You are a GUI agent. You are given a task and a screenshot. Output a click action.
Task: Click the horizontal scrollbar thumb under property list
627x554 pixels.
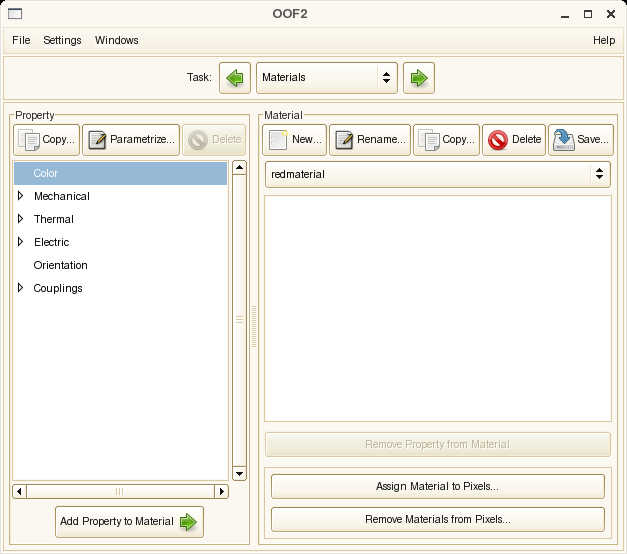[x=120, y=492]
